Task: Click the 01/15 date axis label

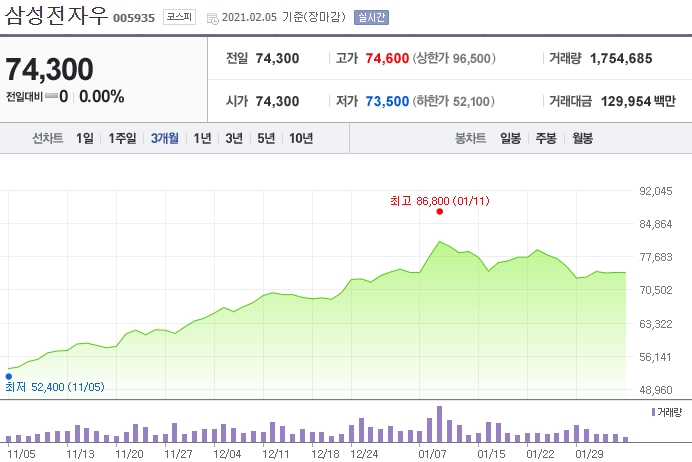Action: (x=491, y=454)
